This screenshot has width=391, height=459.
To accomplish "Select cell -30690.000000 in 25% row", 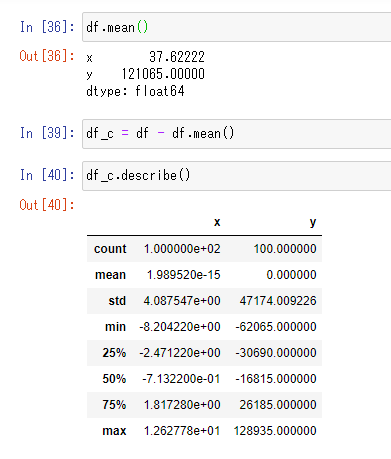I will pyautogui.click(x=276, y=353).
